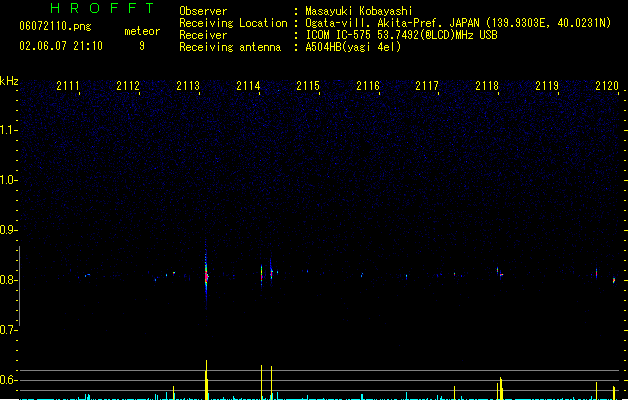Click the 2111 time axis label
629x400 pixels.
(68, 86)
